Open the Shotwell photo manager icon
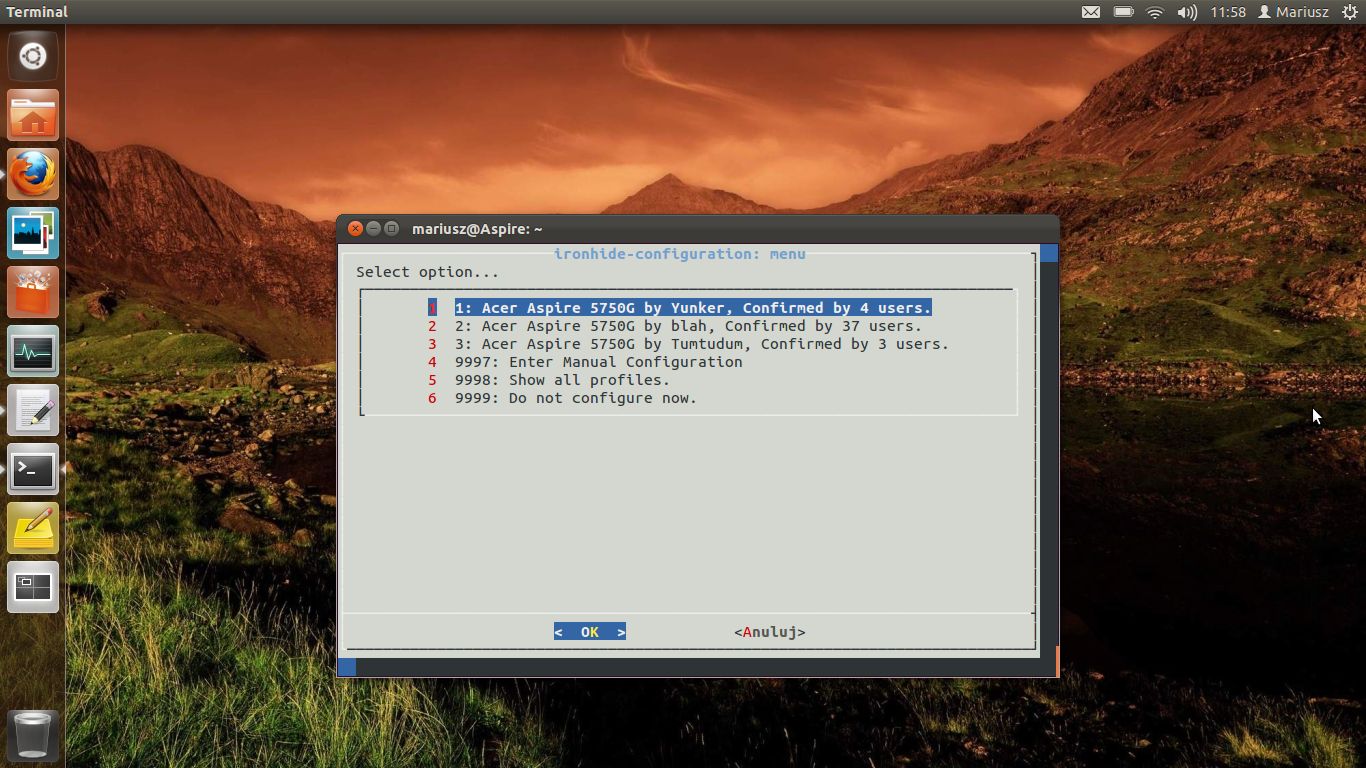Screen dimensions: 1366x768 tap(33, 233)
